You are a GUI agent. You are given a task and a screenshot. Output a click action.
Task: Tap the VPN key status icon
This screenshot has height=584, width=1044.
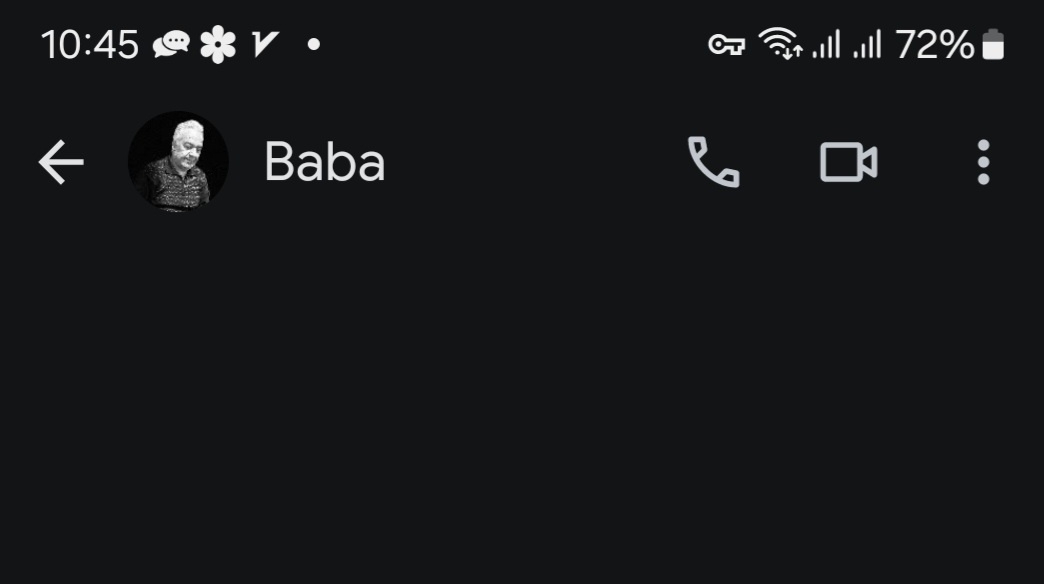[726, 45]
